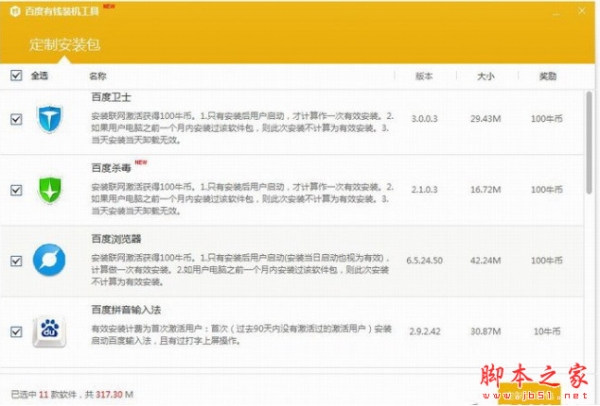Click the vertical scrollbar thumb in the list
The width and height of the screenshot is (600, 406).
click(x=589, y=142)
